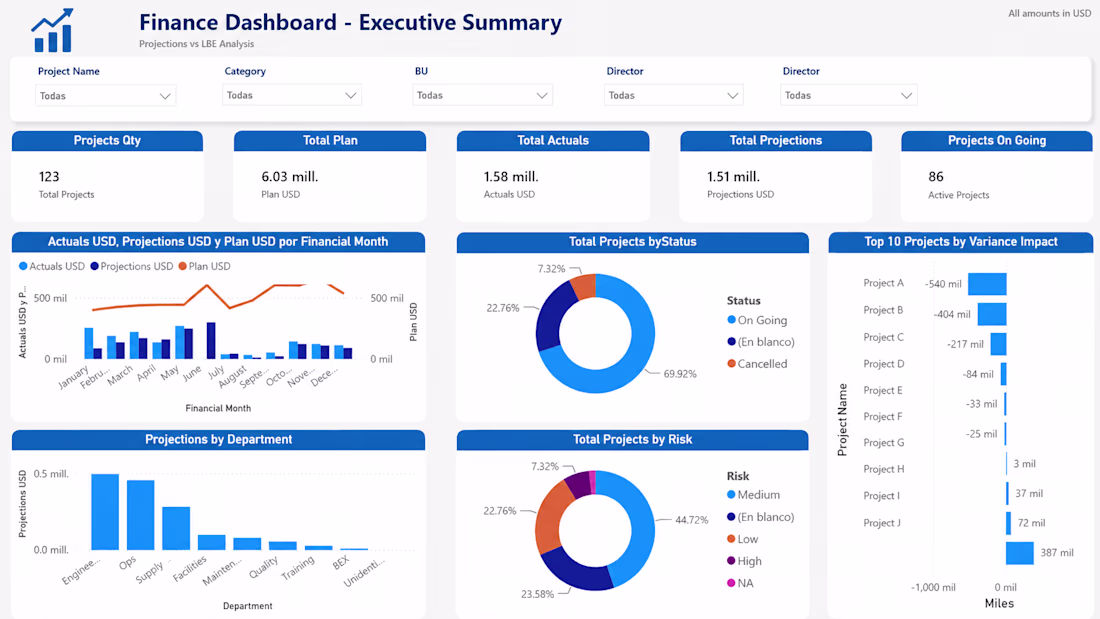Select the Engineering department bar
1100x619 pixels.
[105, 512]
